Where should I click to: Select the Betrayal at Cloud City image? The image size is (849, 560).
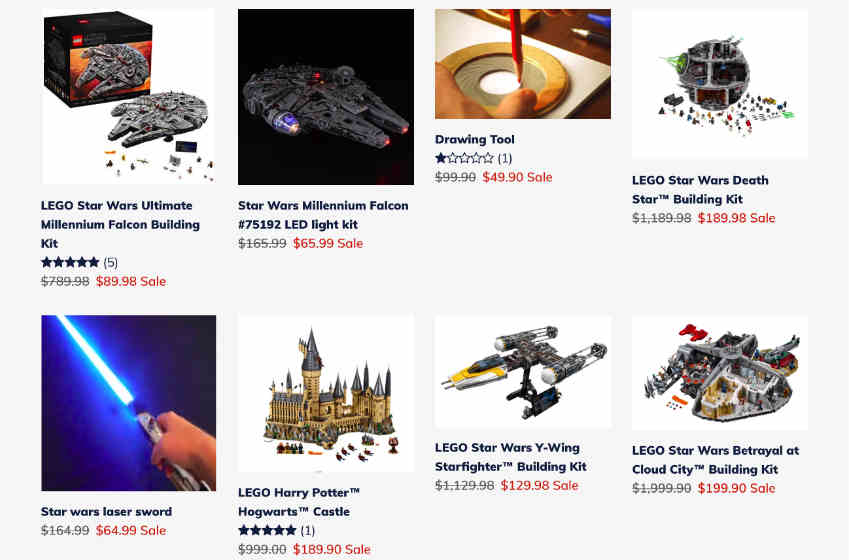720,373
